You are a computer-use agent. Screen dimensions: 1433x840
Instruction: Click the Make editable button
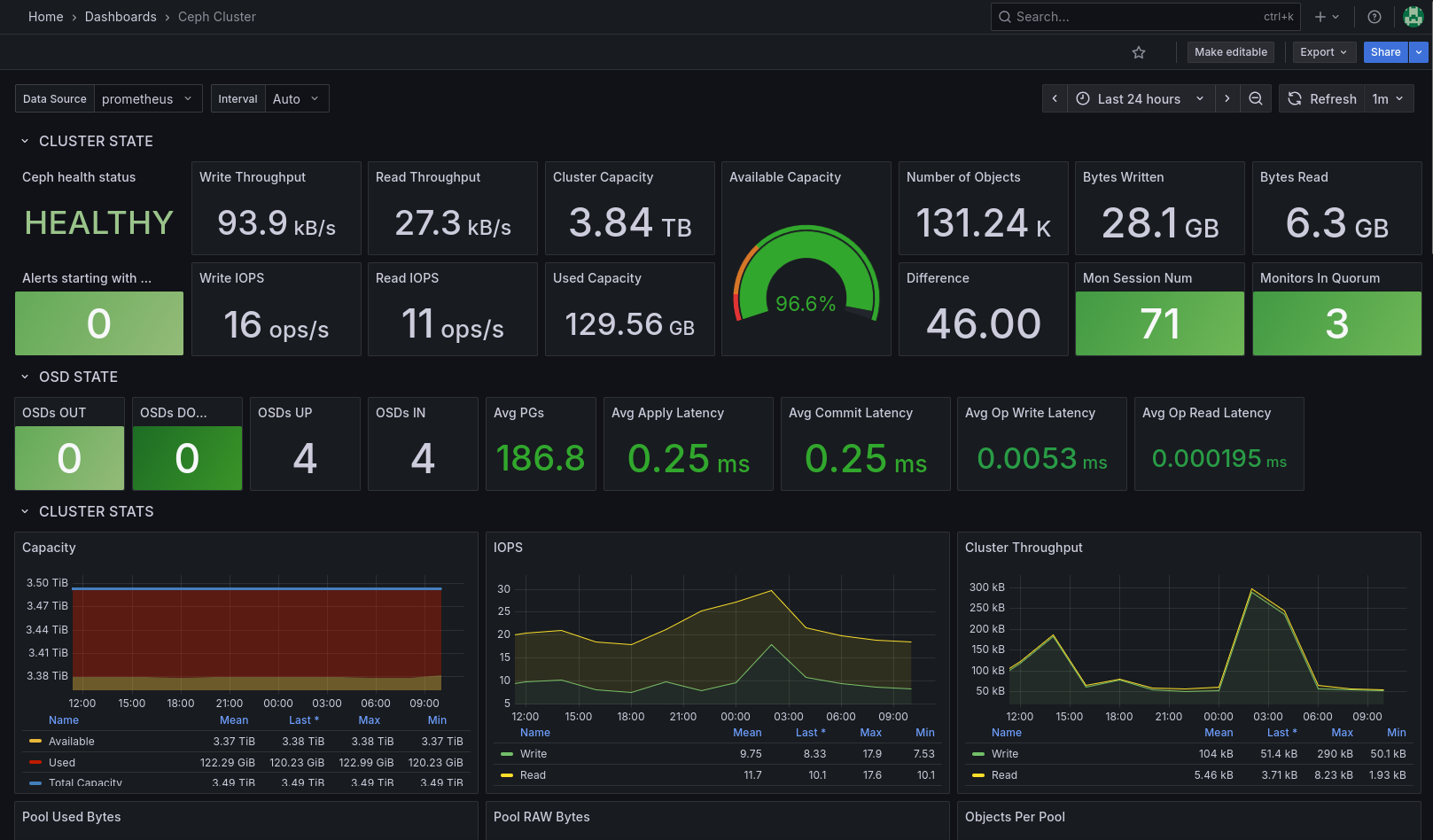click(1230, 51)
